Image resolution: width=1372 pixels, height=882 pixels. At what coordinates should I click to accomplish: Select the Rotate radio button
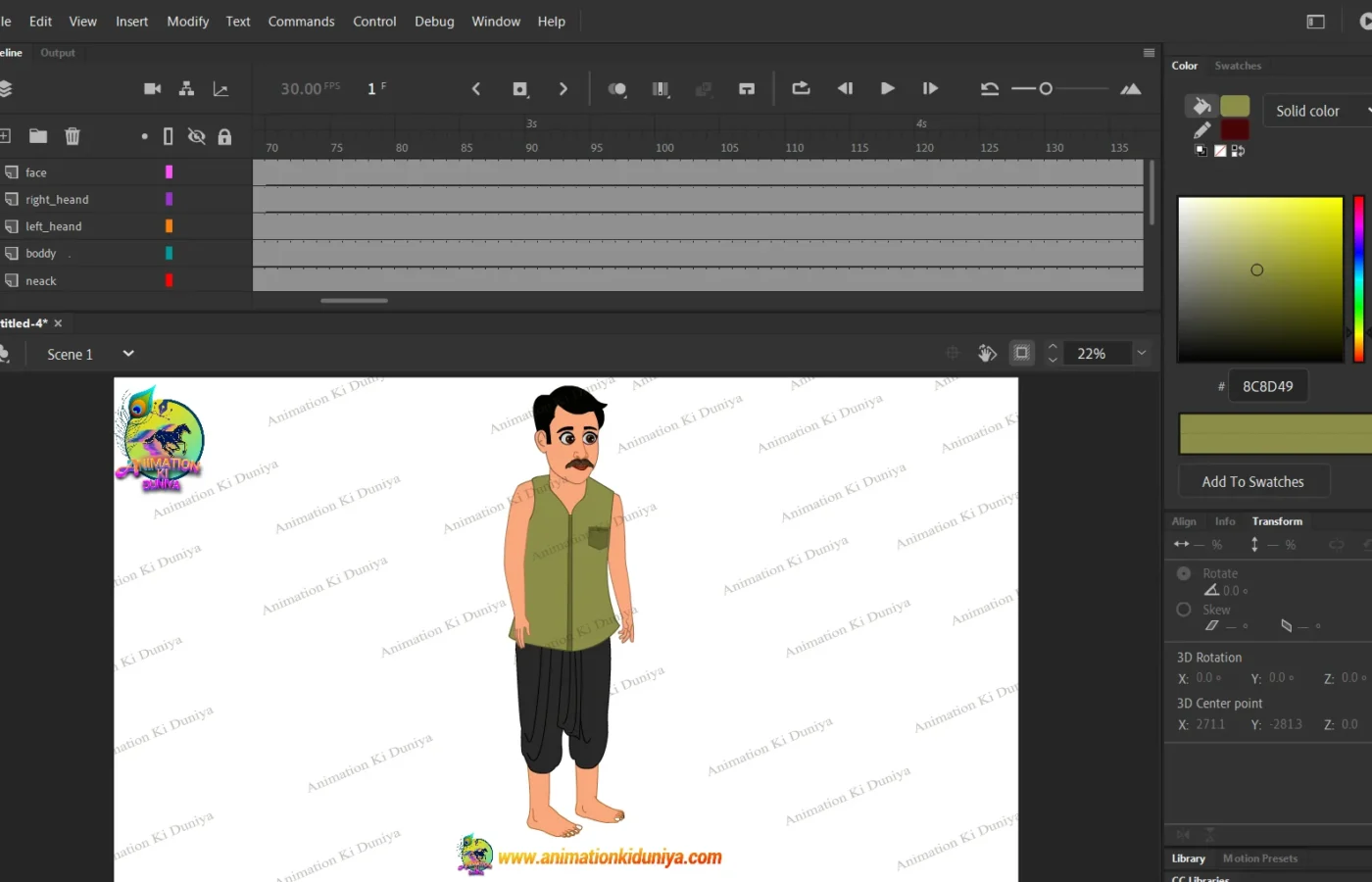(x=1184, y=573)
